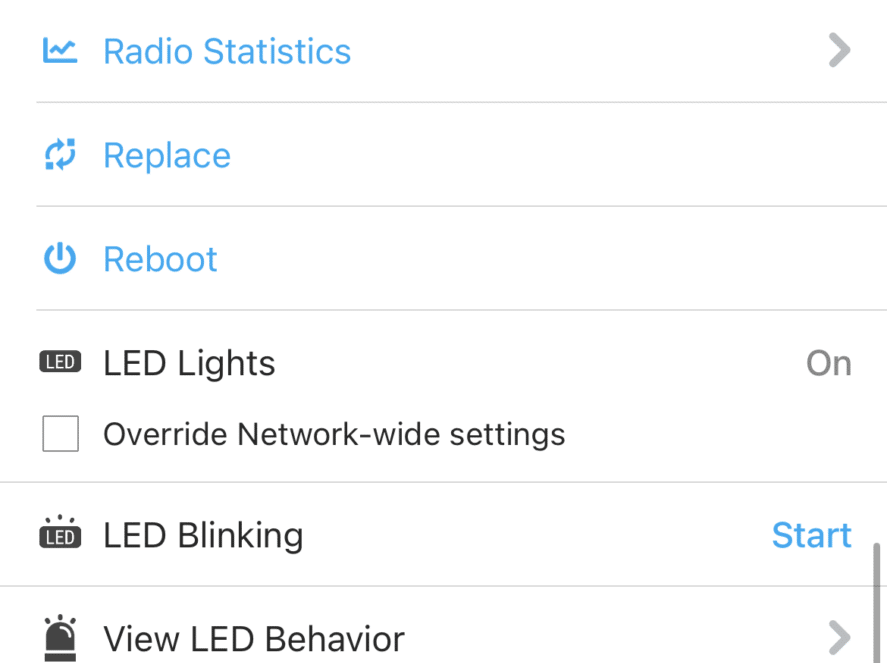Click the View LED Behavior siren icon
887x663 pixels.
tap(60, 638)
